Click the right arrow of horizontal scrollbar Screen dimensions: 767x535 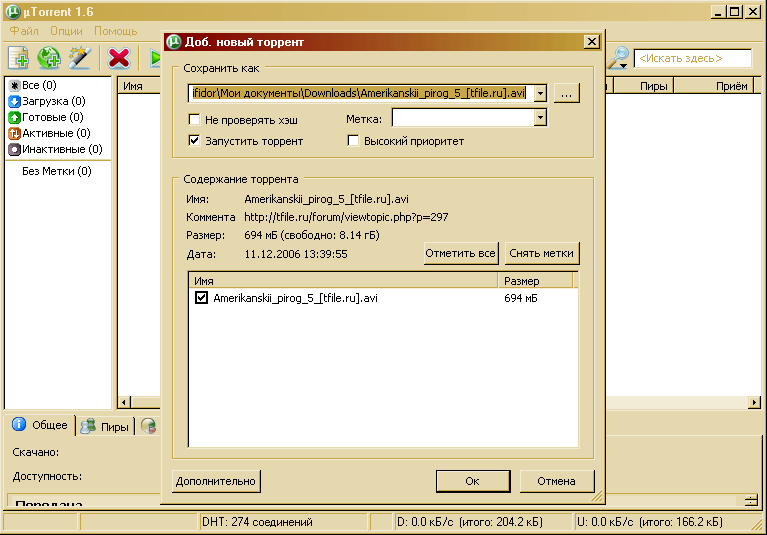pos(754,402)
